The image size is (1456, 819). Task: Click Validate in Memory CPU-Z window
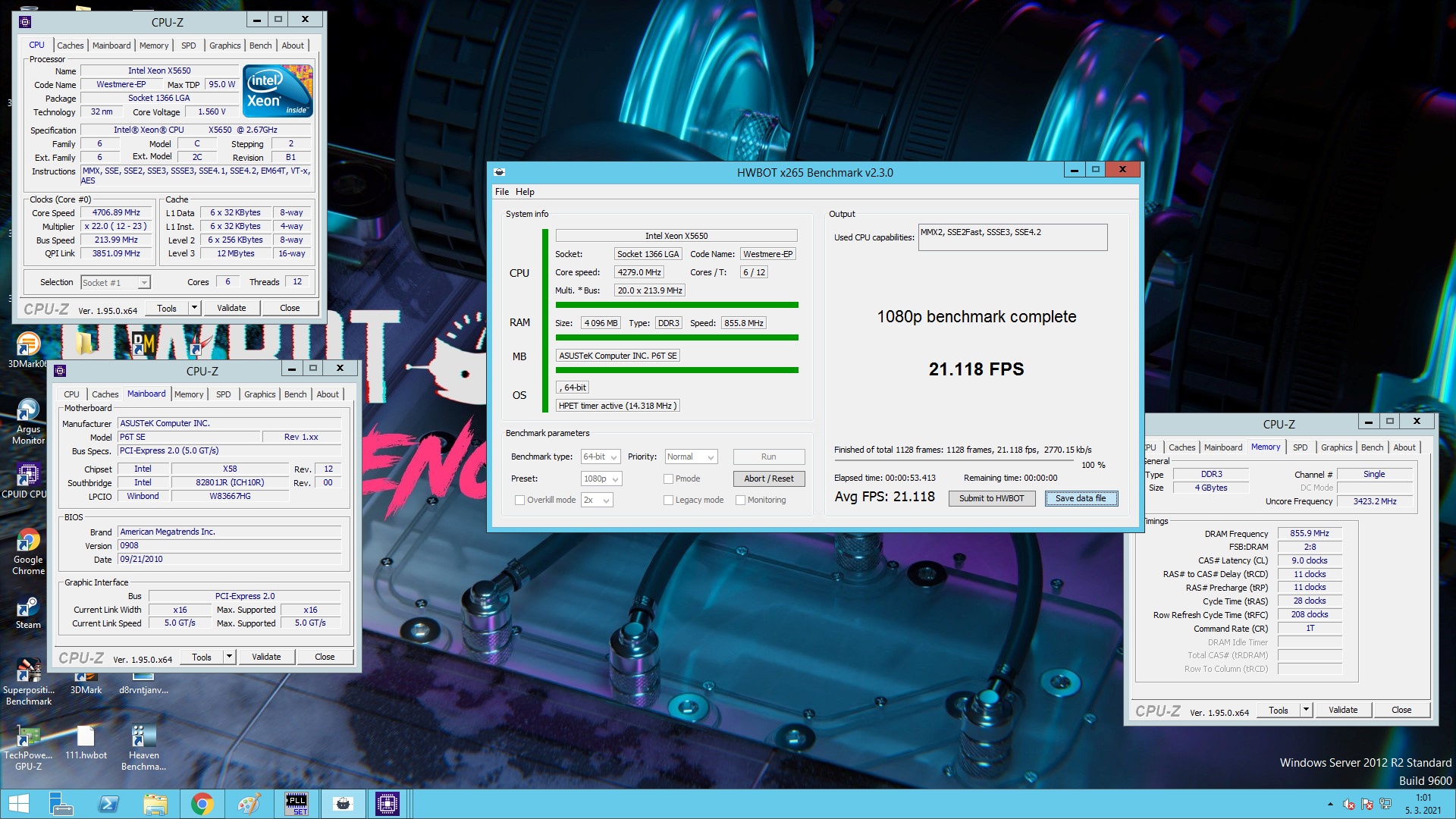point(1343,710)
